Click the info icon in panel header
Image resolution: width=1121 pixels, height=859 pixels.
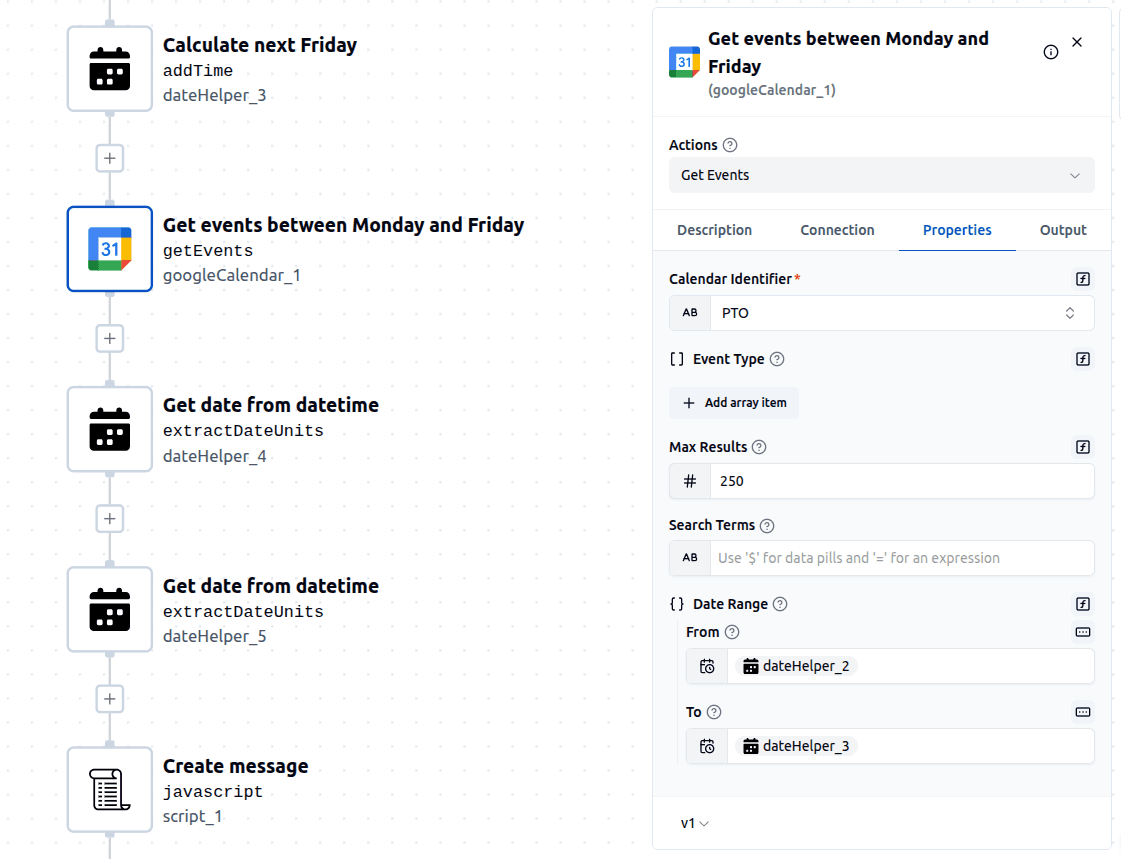tap(1050, 52)
